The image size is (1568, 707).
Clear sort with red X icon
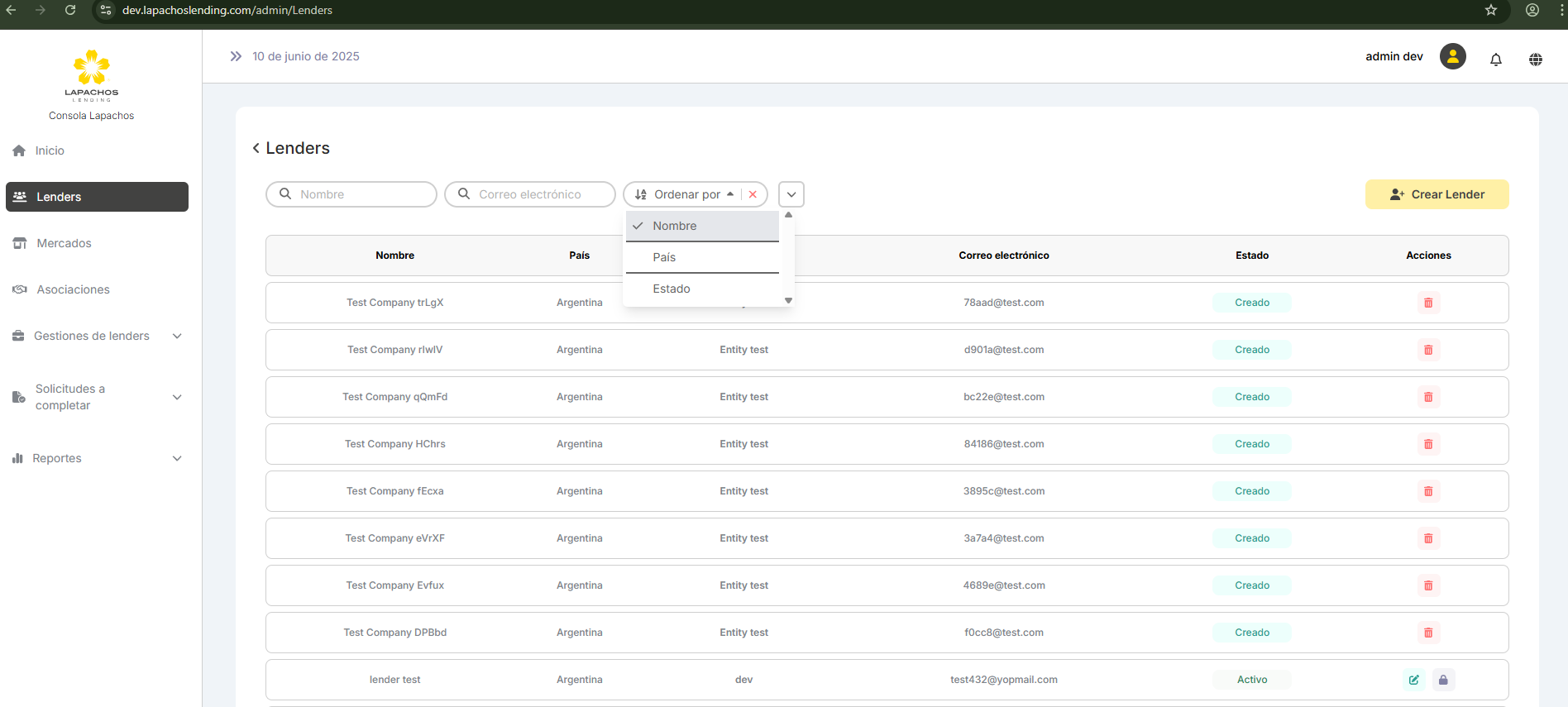coord(753,194)
